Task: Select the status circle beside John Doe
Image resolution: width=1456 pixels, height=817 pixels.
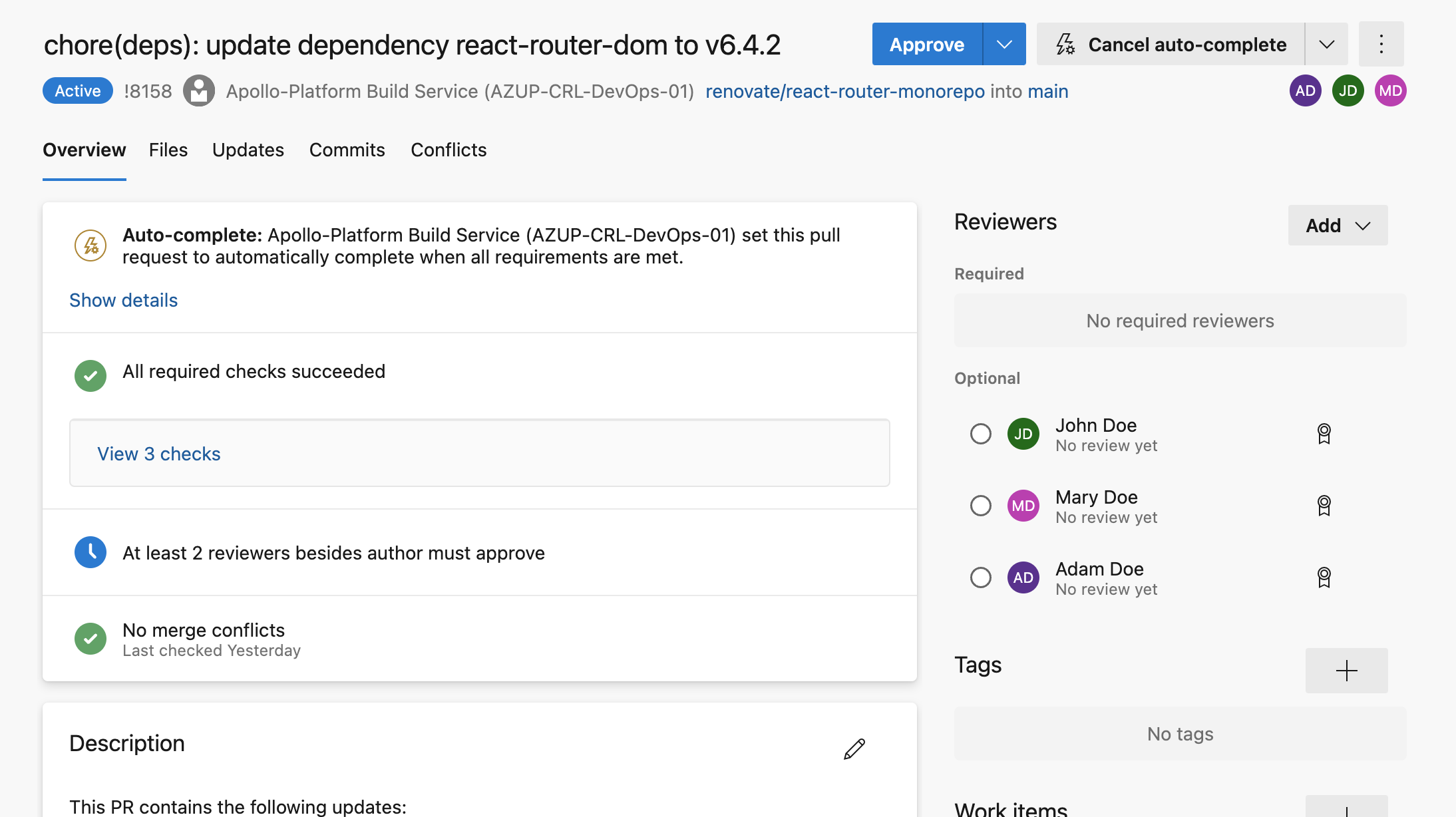Action: [980, 434]
